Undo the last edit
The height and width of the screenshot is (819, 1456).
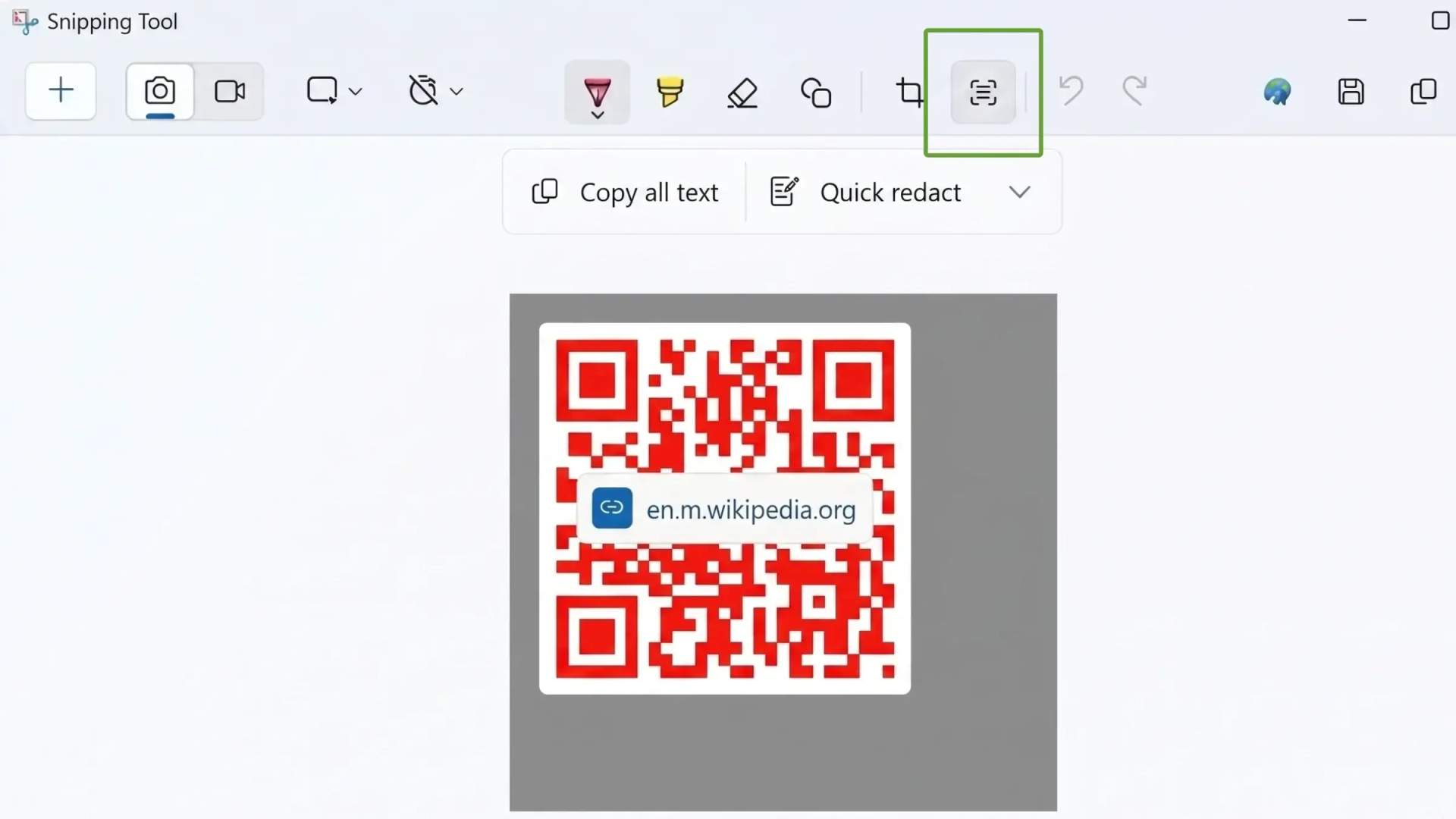pyautogui.click(x=1071, y=91)
